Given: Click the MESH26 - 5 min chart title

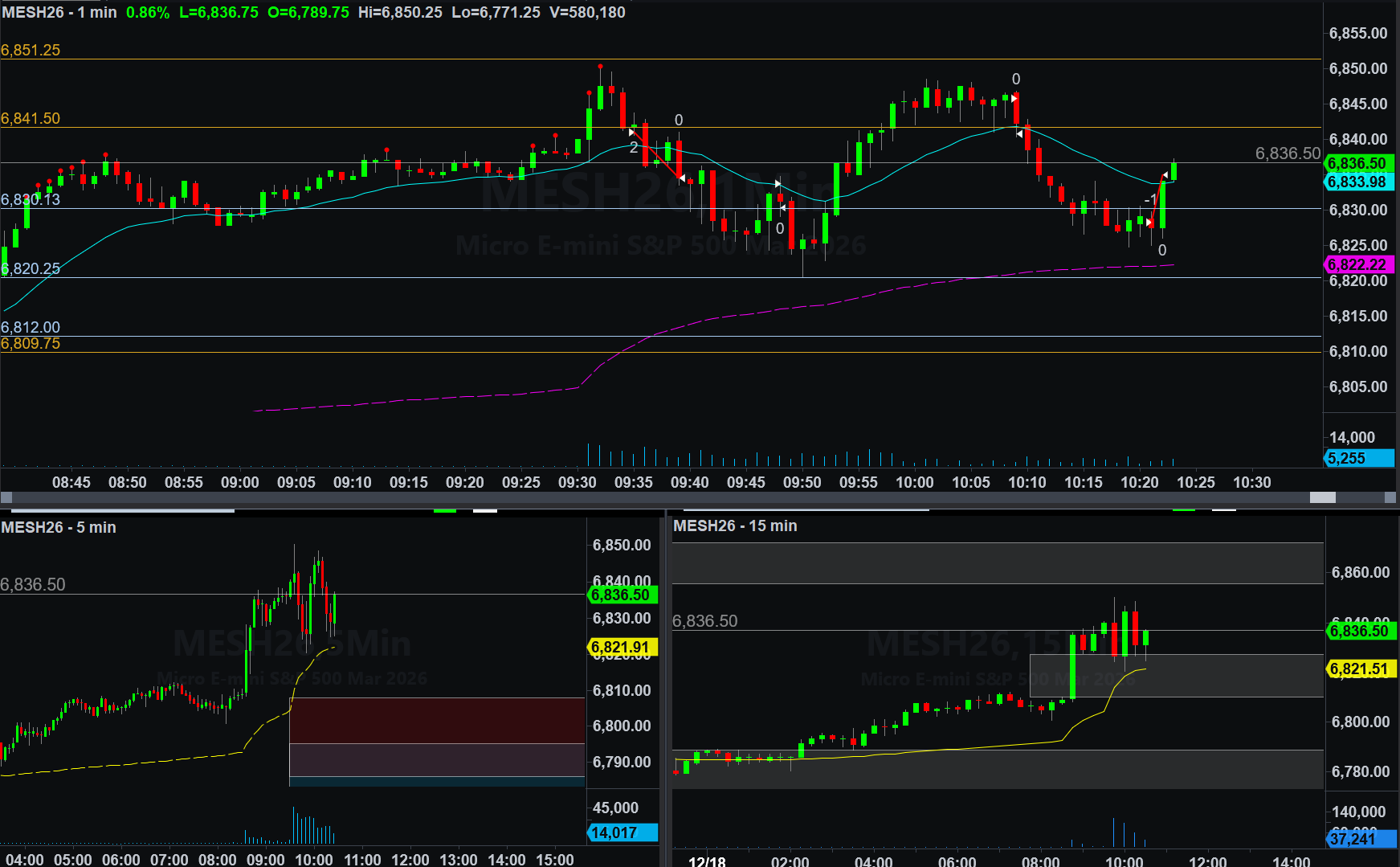Looking at the screenshot, I should point(59,527).
